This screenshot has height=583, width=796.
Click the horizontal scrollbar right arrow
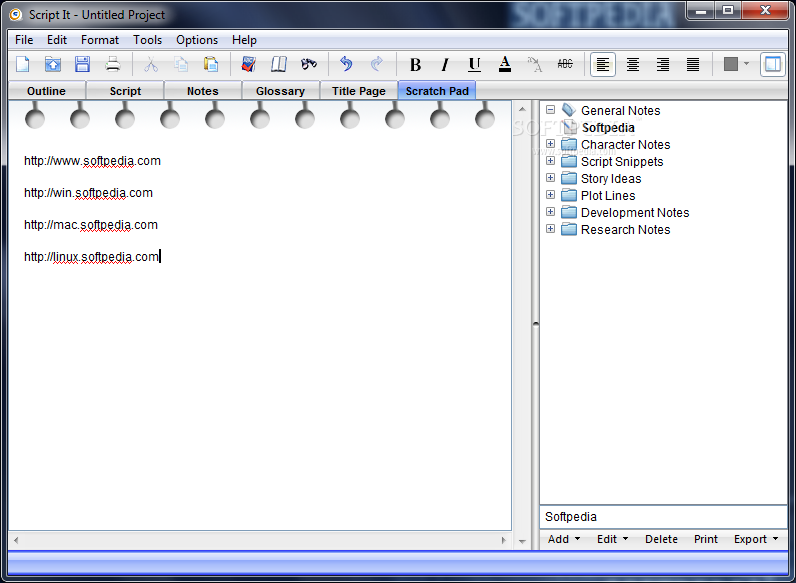(504, 540)
